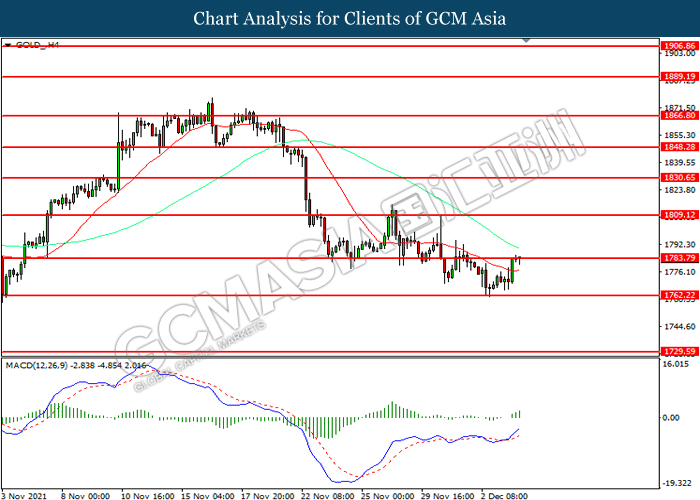Click the 22 Nov 08:00 time label
Screen dimensions: 700x500
[x=327, y=496]
